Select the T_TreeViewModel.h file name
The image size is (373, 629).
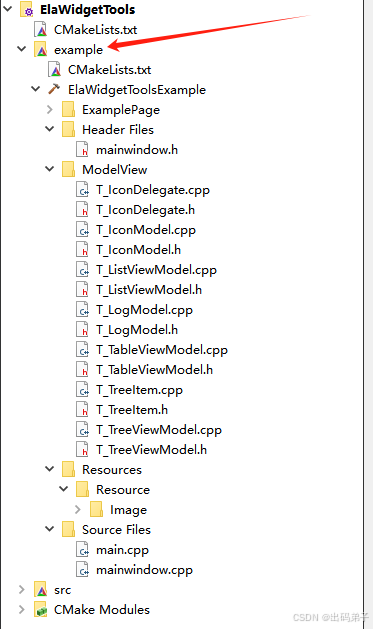(x=152, y=450)
